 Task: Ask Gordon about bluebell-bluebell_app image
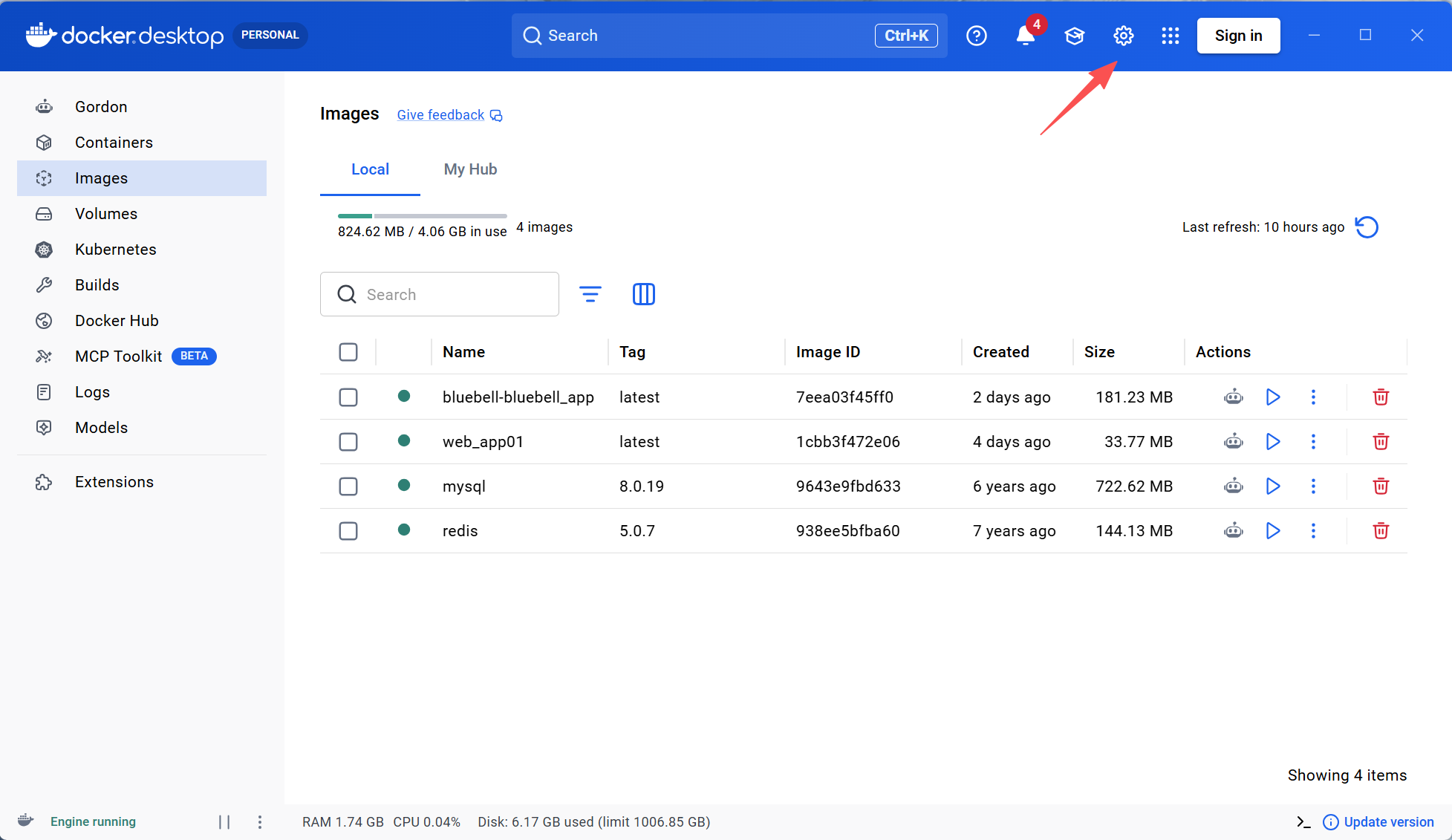tap(1234, 397)
